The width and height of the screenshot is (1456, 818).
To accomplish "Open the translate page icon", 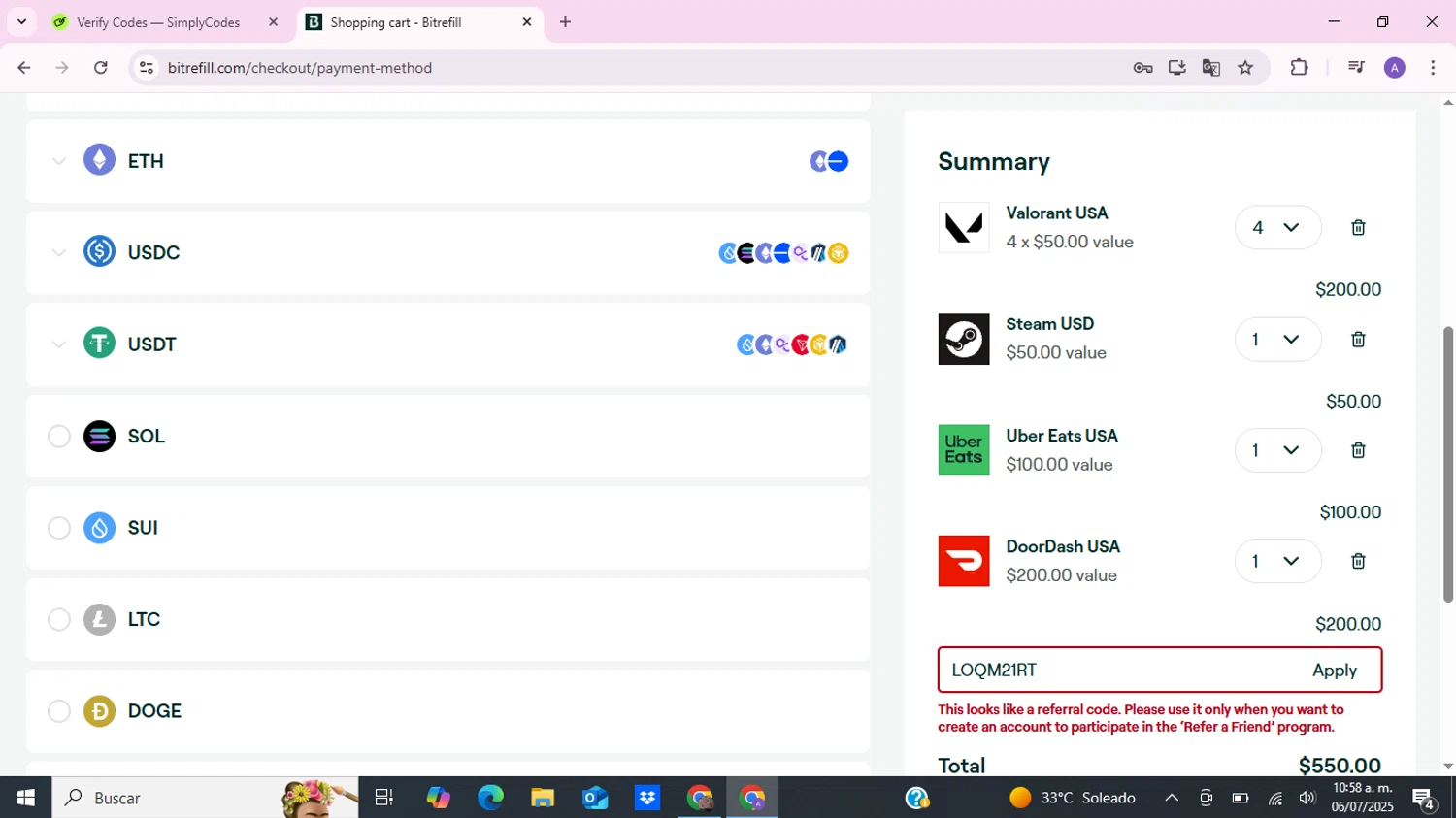I will point(1210,68).
